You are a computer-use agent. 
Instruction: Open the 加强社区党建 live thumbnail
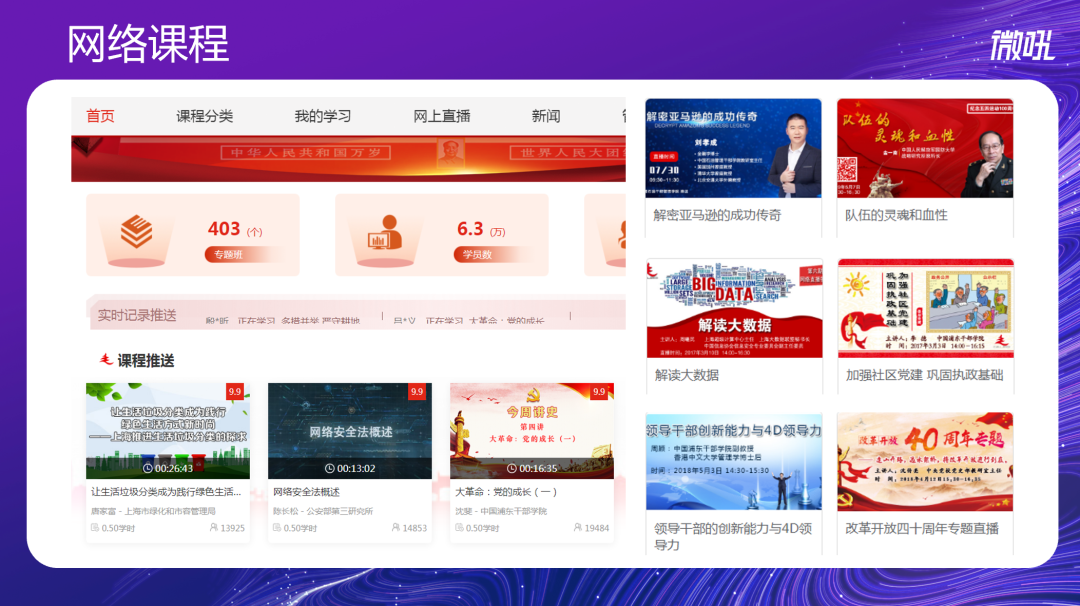(926, 309)
